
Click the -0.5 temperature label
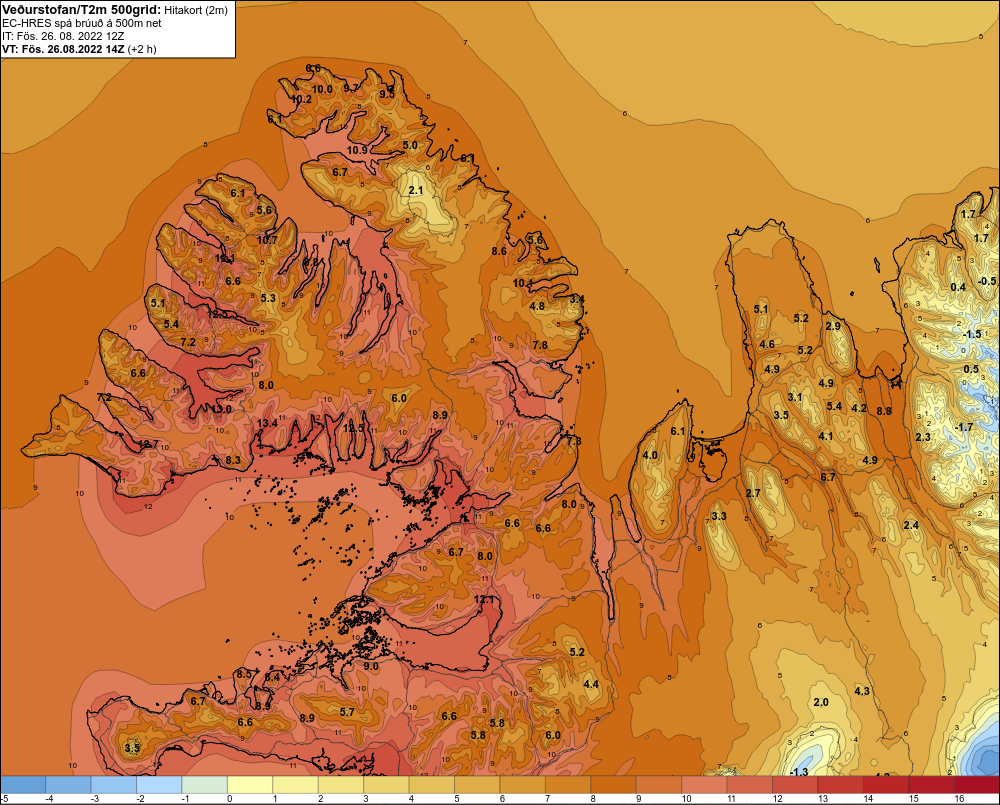[x=986, y=281]
